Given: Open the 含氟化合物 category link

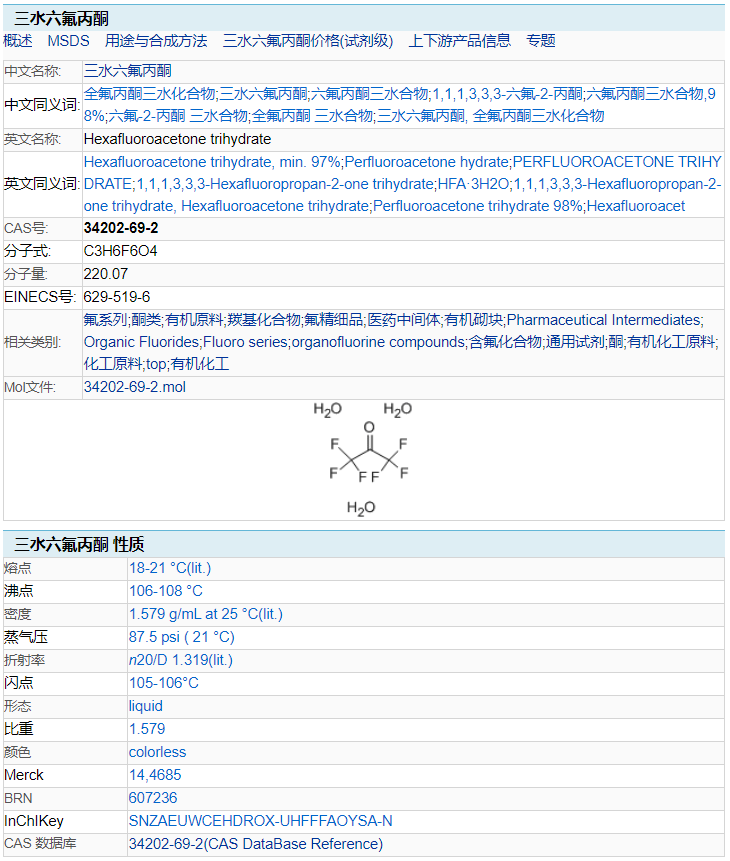Looking at the screenshot, I should tap(505, 342).
